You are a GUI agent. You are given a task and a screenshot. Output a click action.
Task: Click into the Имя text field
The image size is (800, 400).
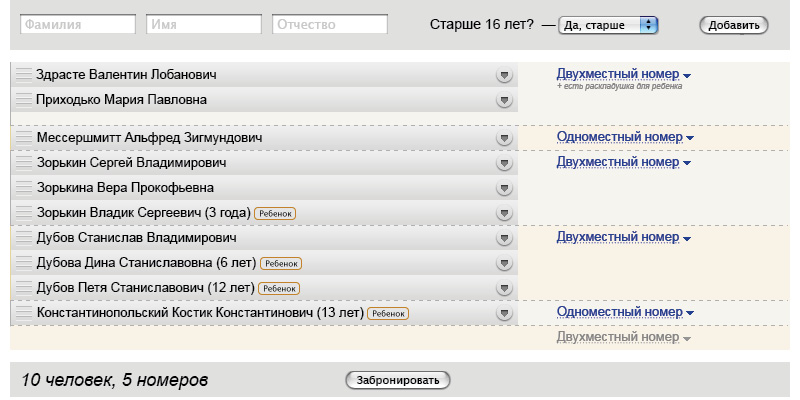(204, 25)
